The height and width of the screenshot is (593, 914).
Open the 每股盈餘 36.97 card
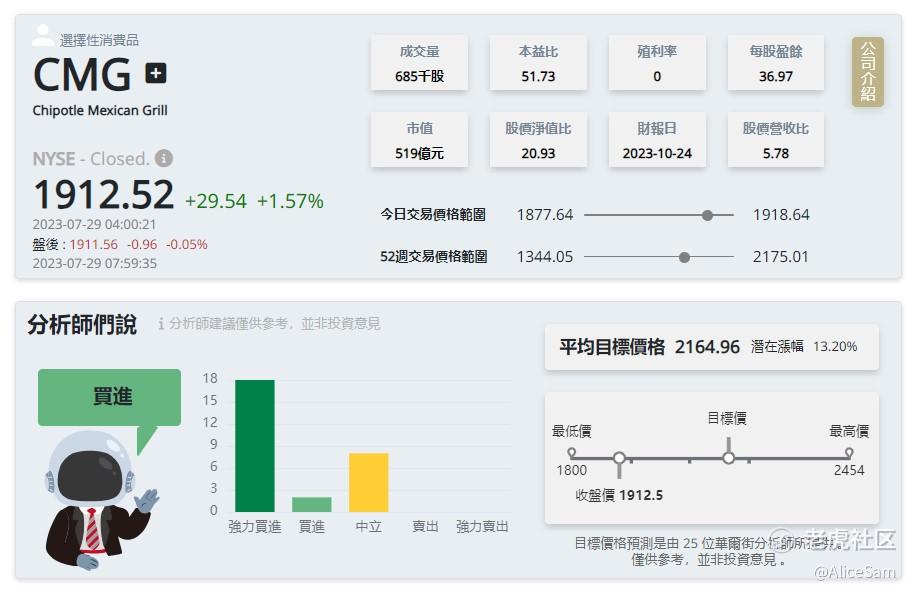776,63
